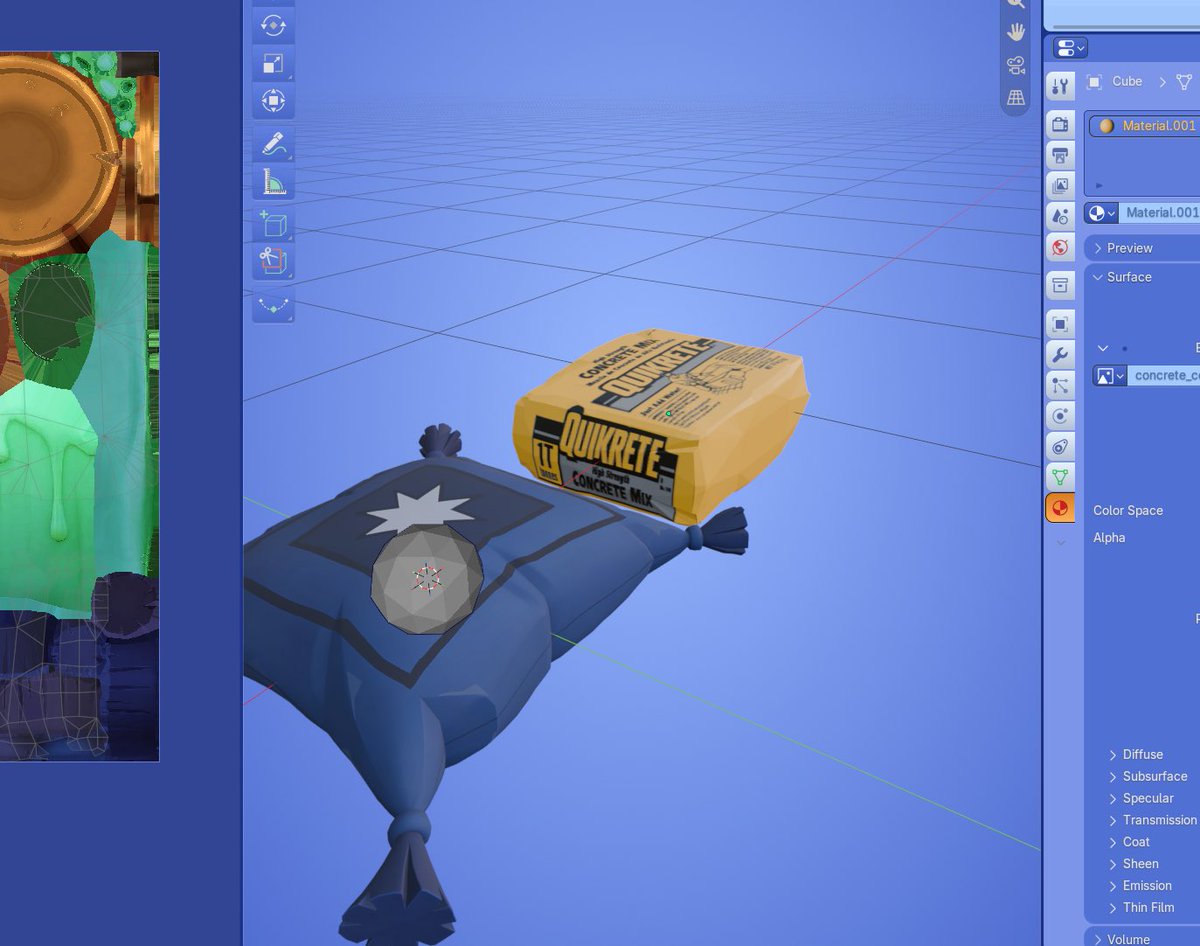
Task: Open the World properties tab
Action: tap(1061, 247)
